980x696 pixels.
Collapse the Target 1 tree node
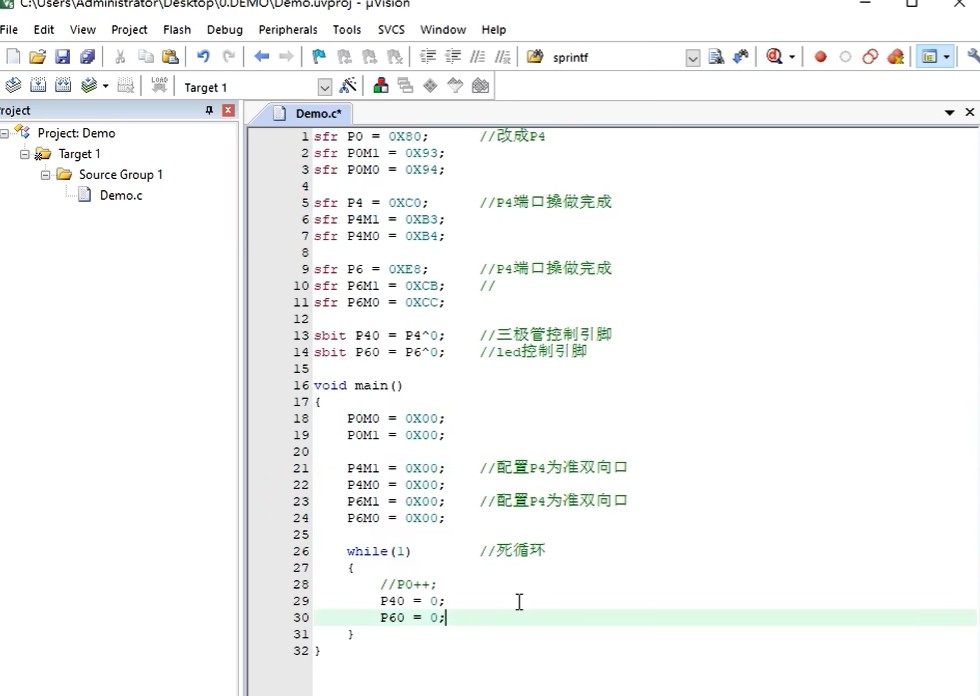[24, 154]
